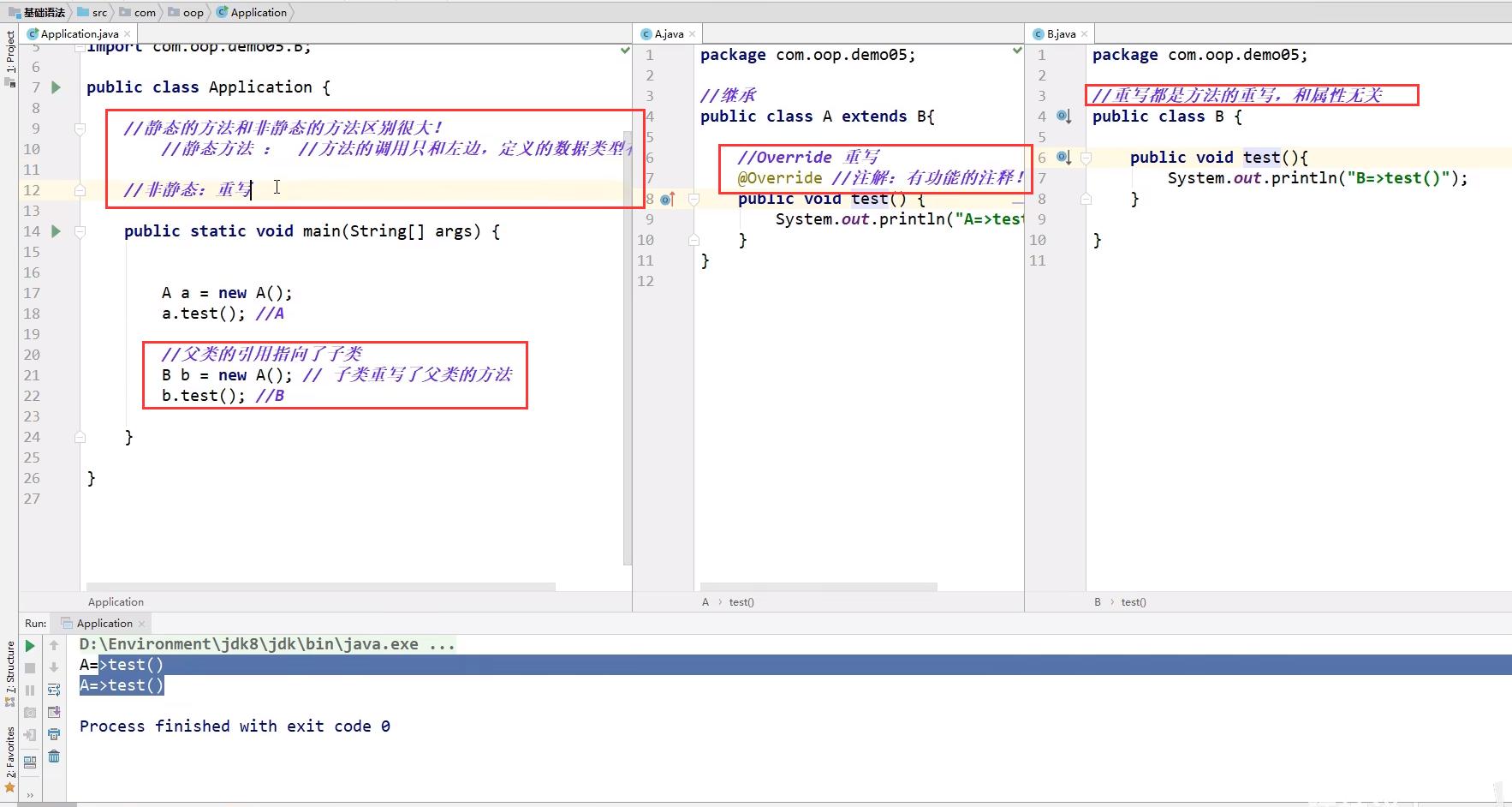Toggle Scroll to End in the console
The width and height of the screenshot is (1512, 807).
pos(54,713)
